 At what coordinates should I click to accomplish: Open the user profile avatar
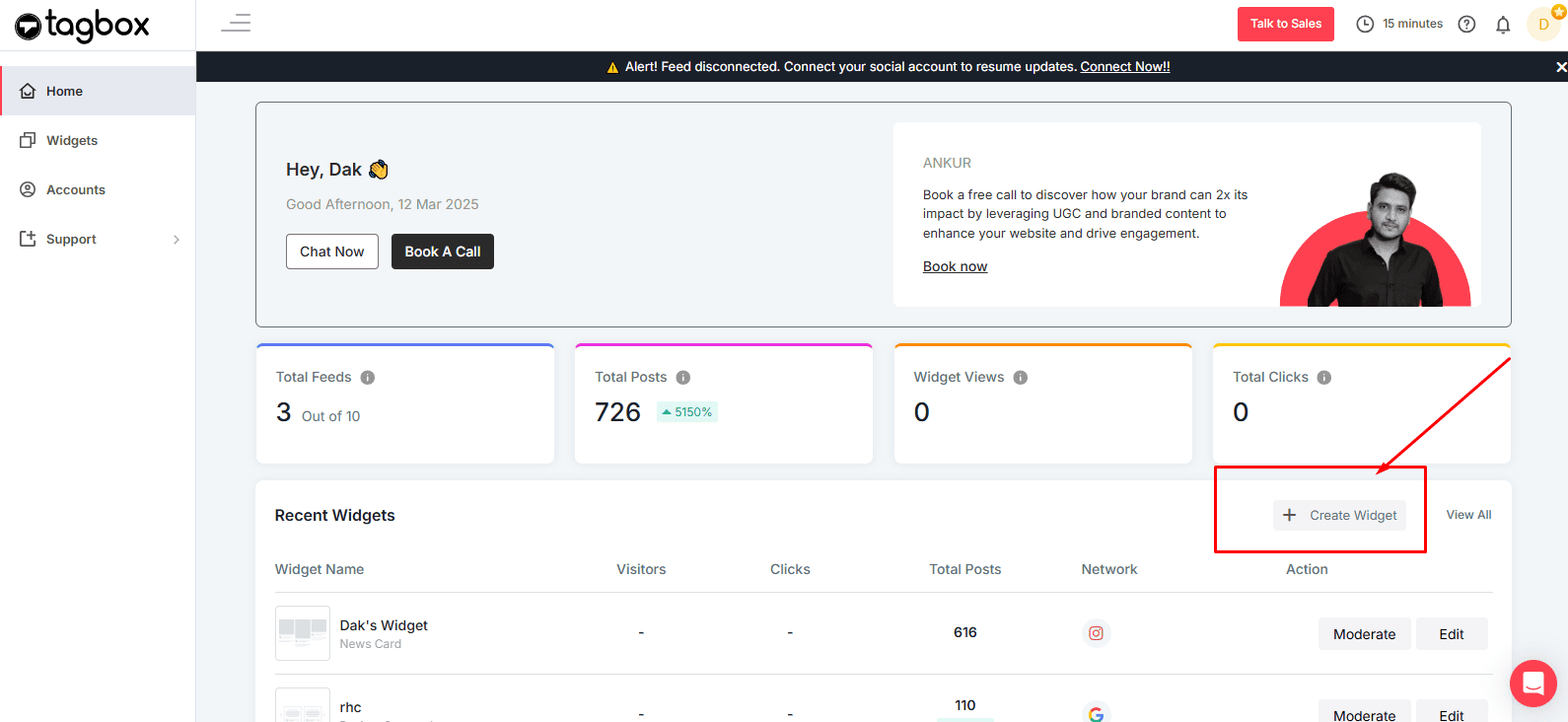click(x=1543, y=24)
